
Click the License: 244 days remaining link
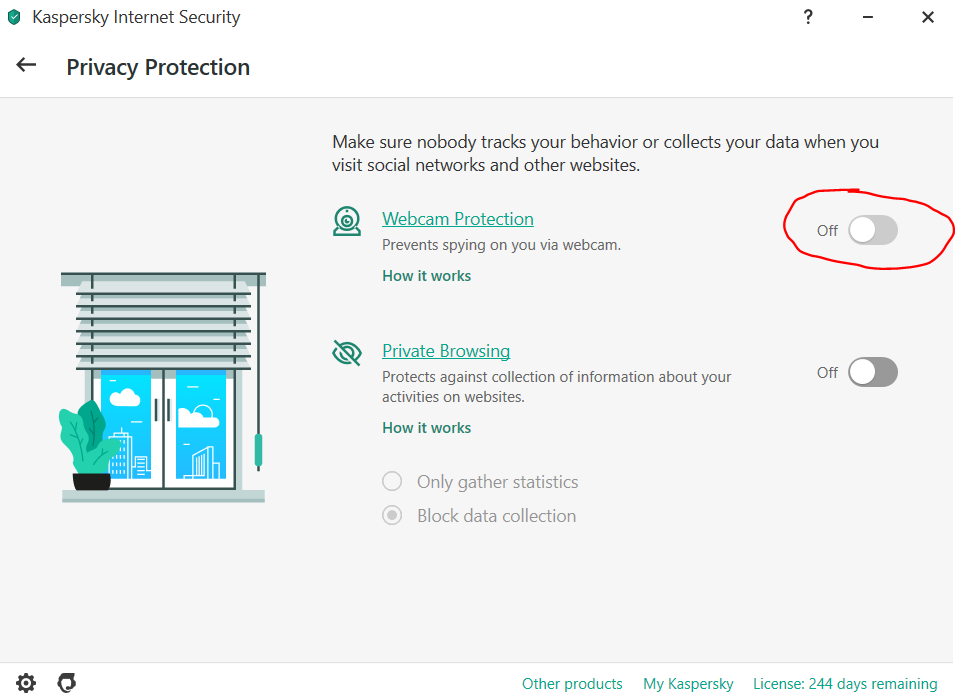click(x=845, y=684)
